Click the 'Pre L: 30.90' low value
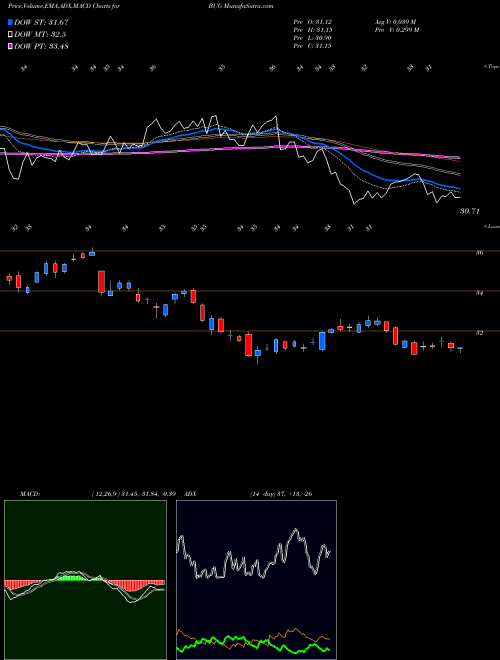500x660 pixels. click(x=313, y=37)
